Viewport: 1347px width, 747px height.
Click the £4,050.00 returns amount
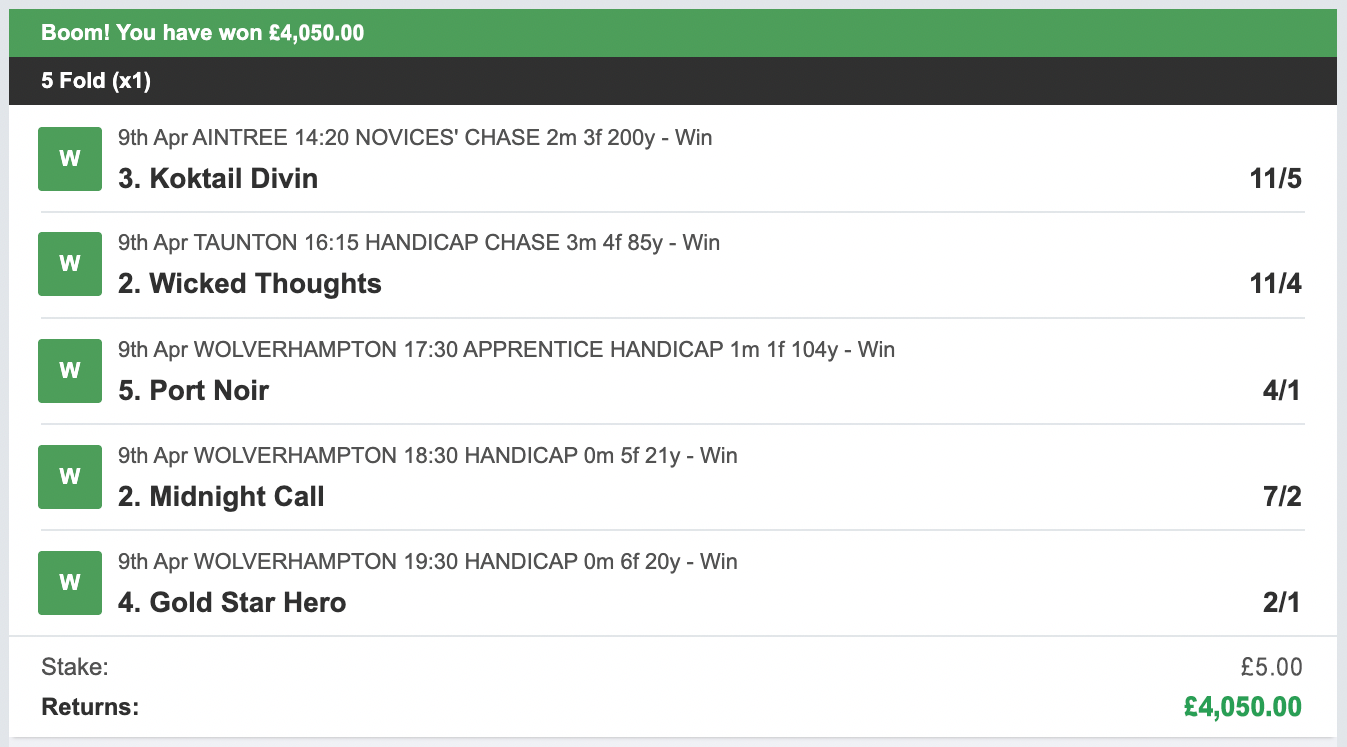click(x=1243, y=707)
